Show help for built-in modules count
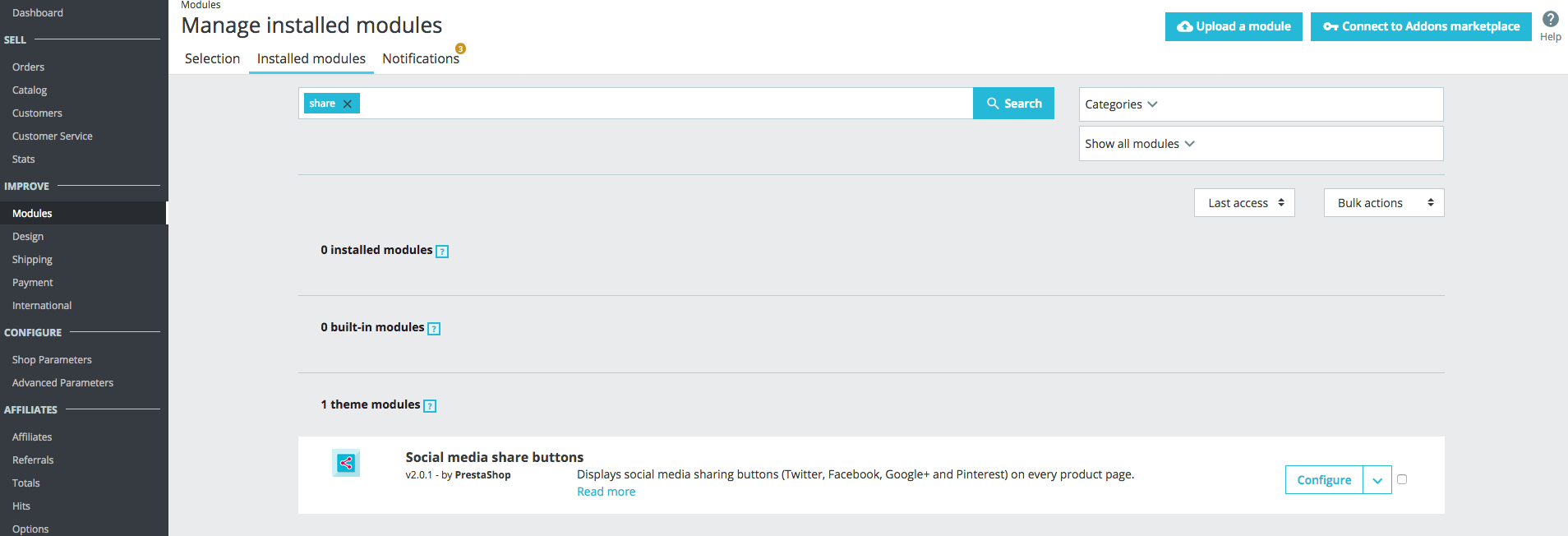This screenshot has height=536, width=1568. pos(434,329)
